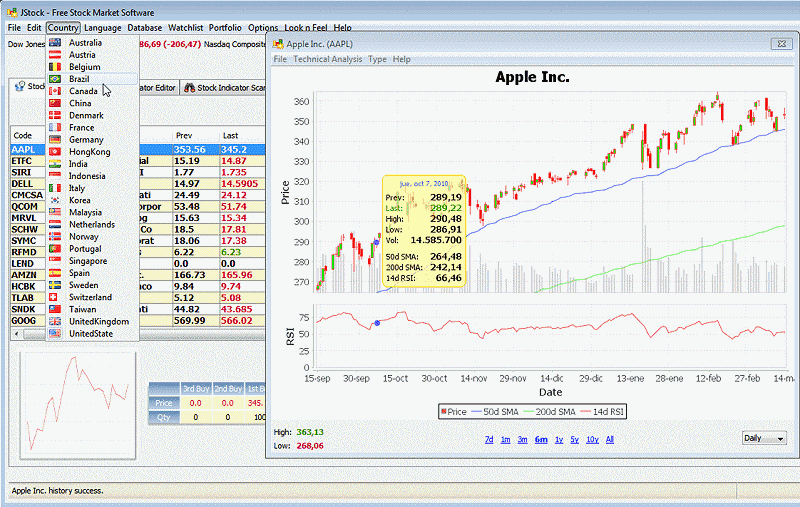
Task: Click the mini price history chart thumbnail
Action: pyautogui.click(x=78, y=404)
